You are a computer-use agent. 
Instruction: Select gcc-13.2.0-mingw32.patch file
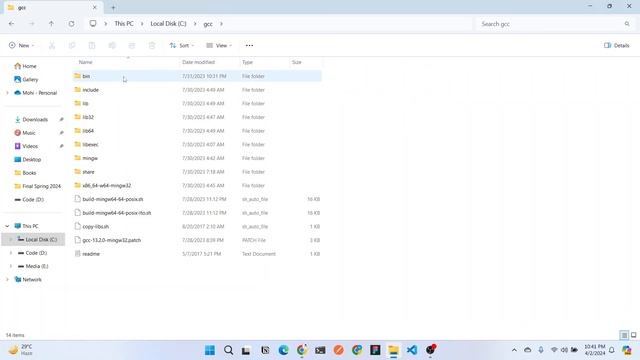tap(197, 240)
